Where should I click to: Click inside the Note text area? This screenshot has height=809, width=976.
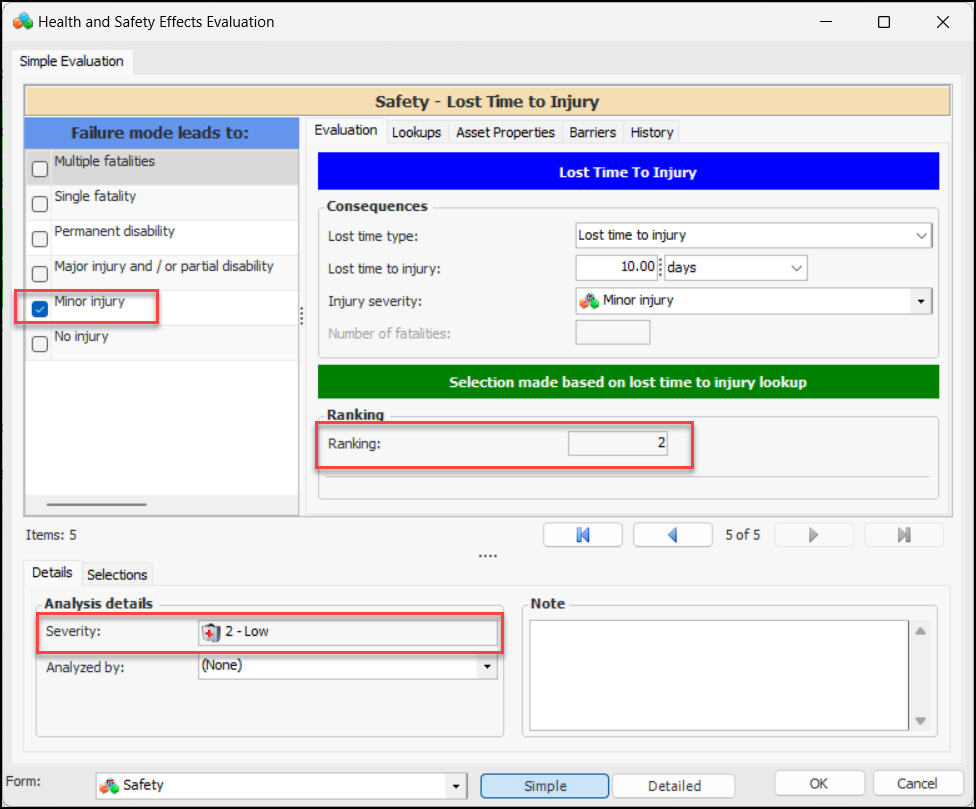(x=716, y=675)
